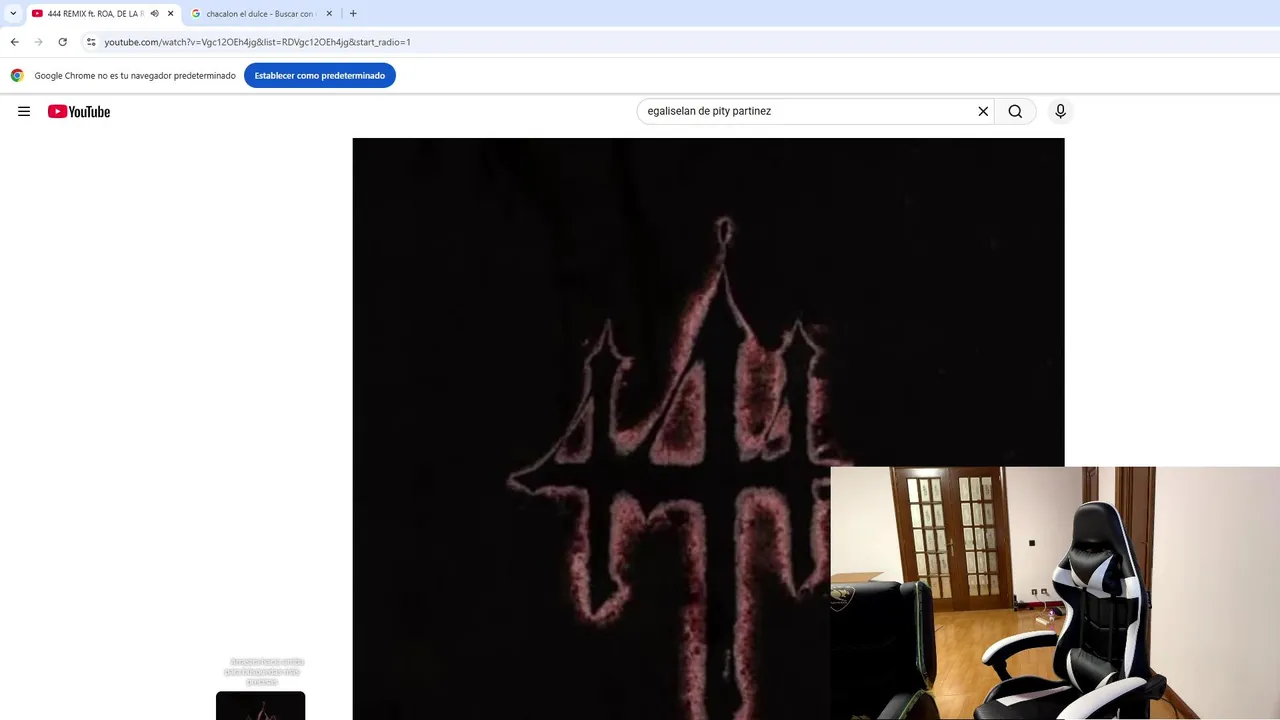Click the Chrome logo in the infobar
The image size is (1280, 720).
pyautogui.click(x=17, y=75)
